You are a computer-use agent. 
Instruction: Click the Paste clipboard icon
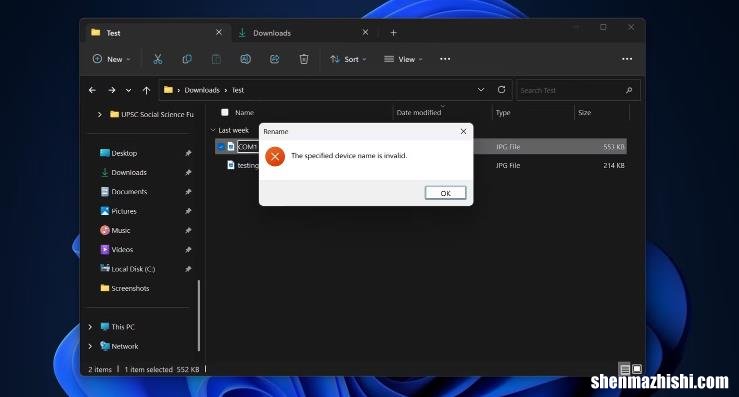pos(216,59)
